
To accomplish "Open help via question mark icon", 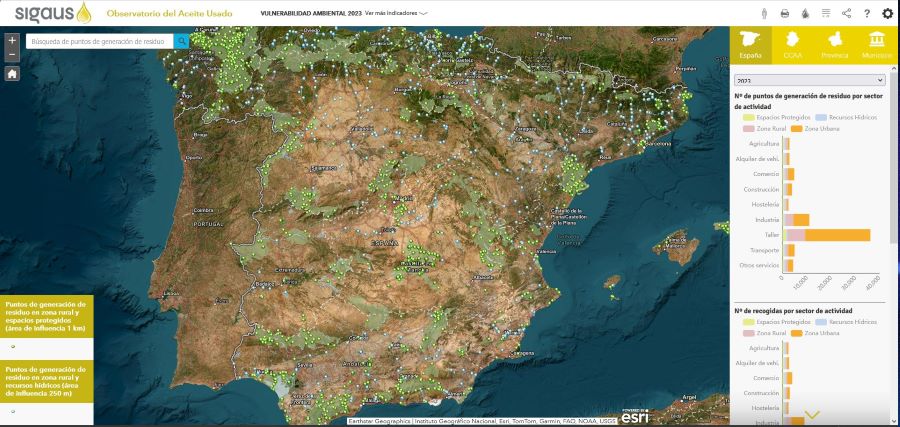I will (867, 14).
